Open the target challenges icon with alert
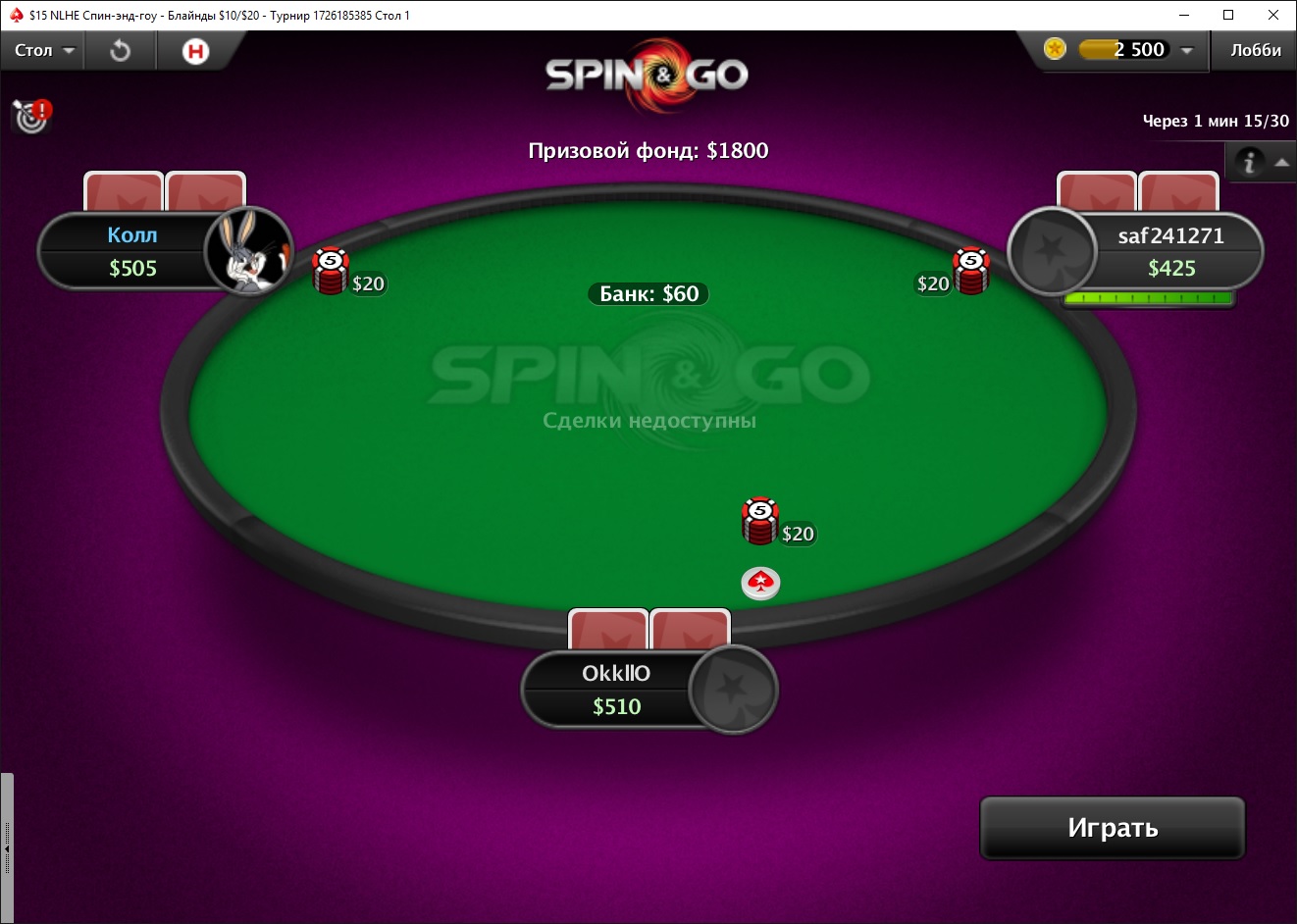Viewport: 1297px width, 924px height. 31,117
